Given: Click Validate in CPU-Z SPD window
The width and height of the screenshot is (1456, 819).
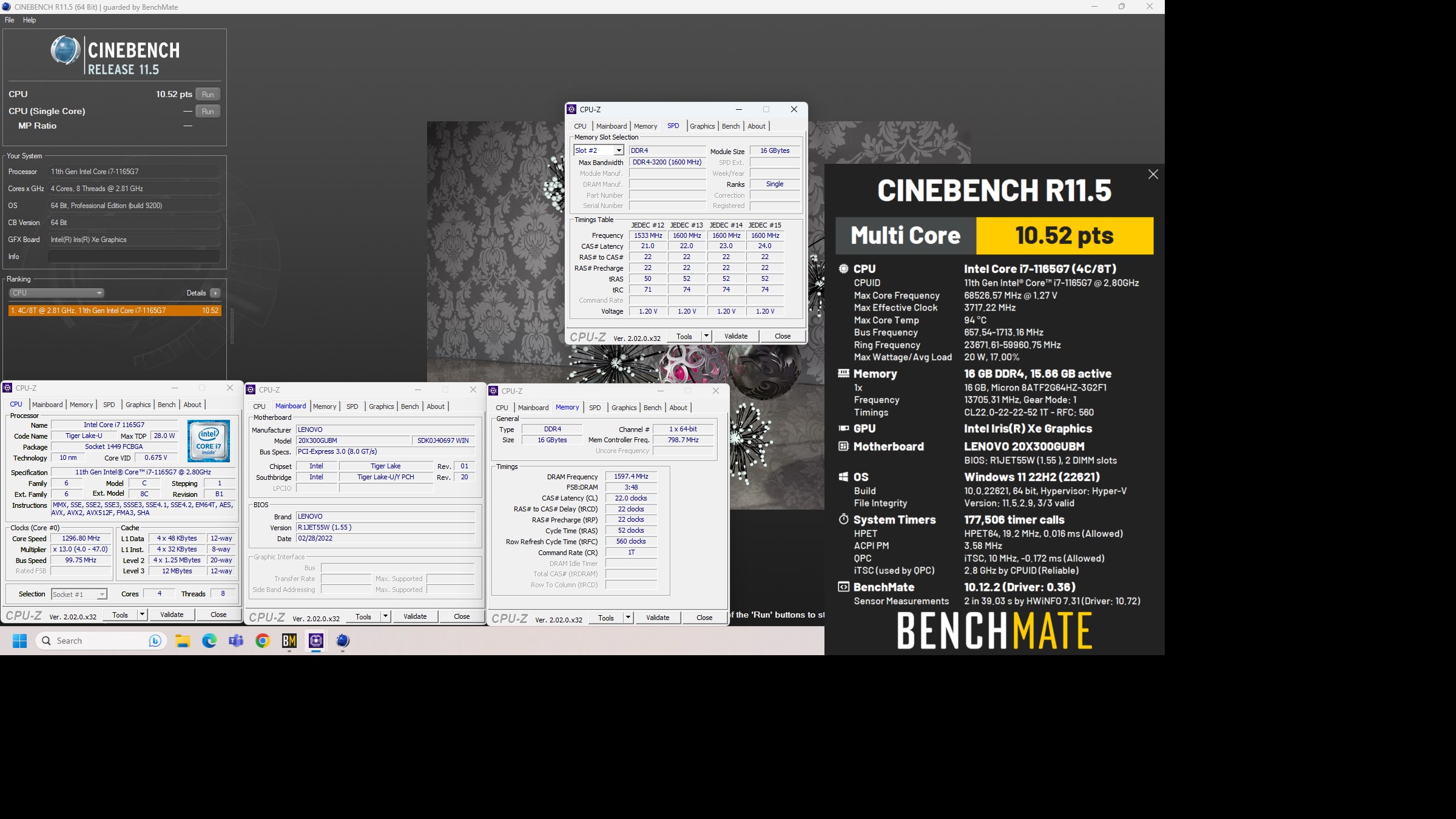Looking at the screenshot, I should pyautogui.click(x=736, y=336).
